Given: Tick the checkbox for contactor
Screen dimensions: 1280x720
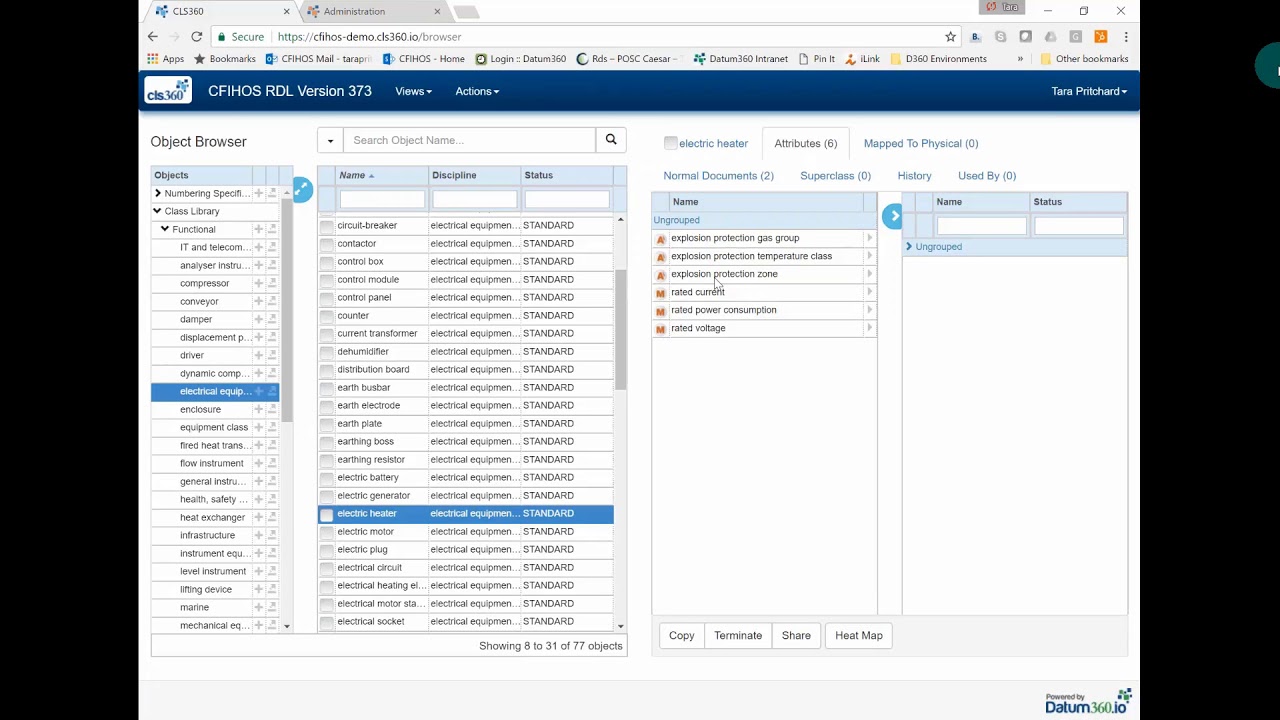Looking at the screenshot, I should (326, 244).
